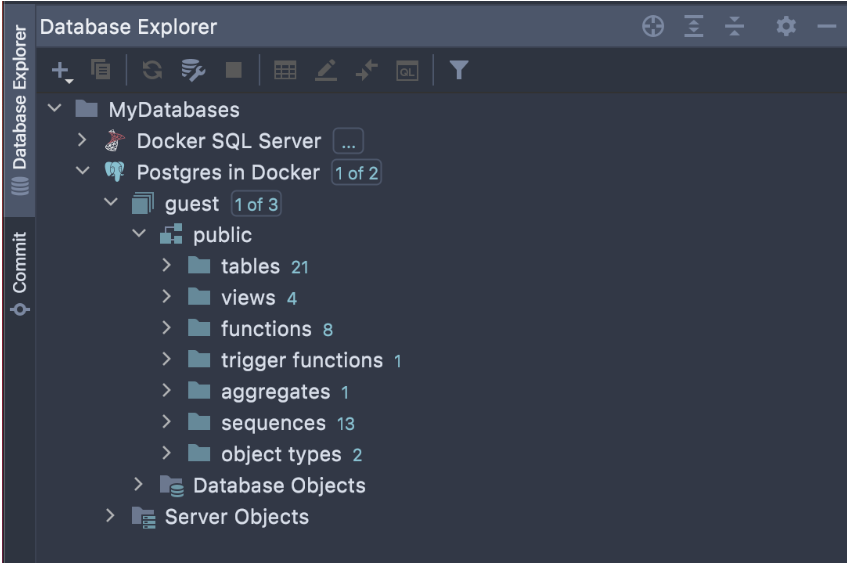847x569 pixels.
Task: Expand the tables folder
Action: coord(166,265)
